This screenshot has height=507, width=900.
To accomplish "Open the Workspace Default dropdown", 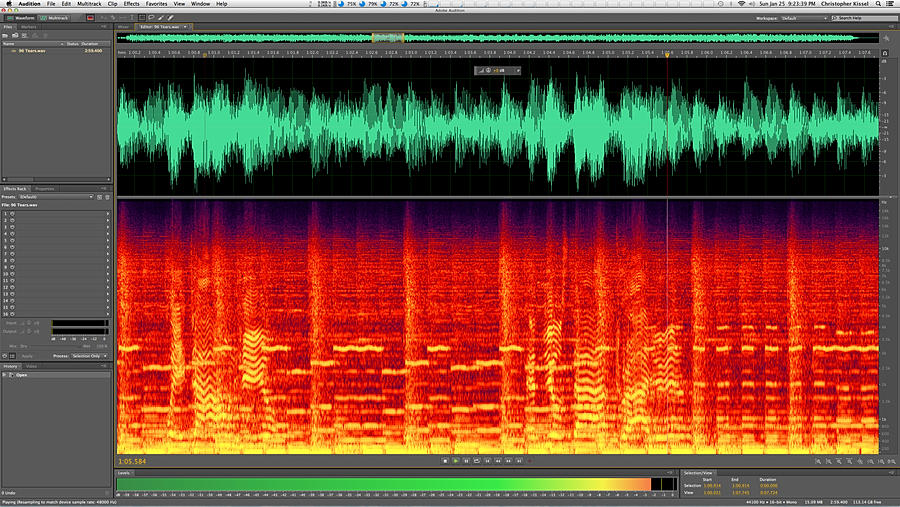I will [x=804, y=18].
